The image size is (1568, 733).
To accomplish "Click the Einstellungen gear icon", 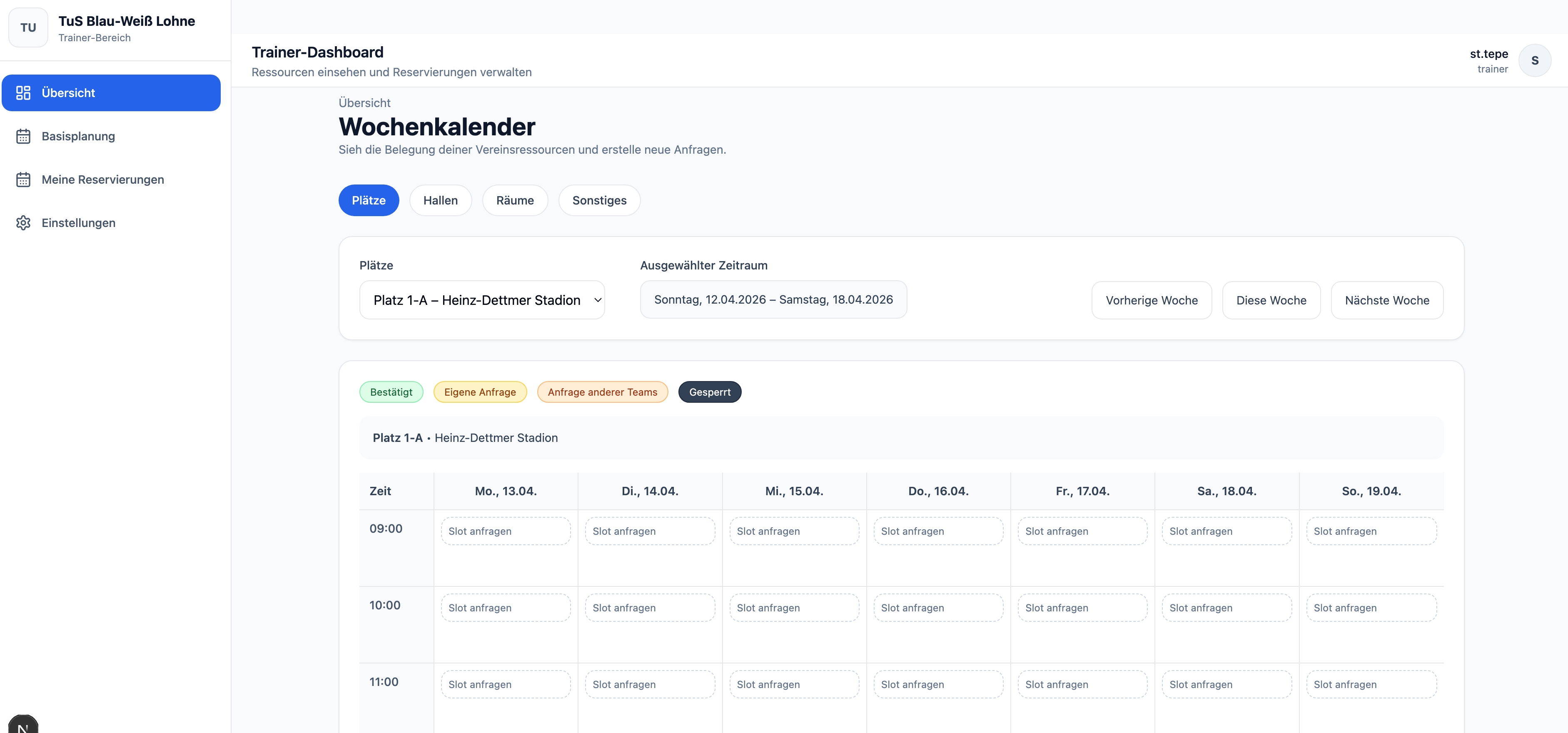I will tap(23, 223).
